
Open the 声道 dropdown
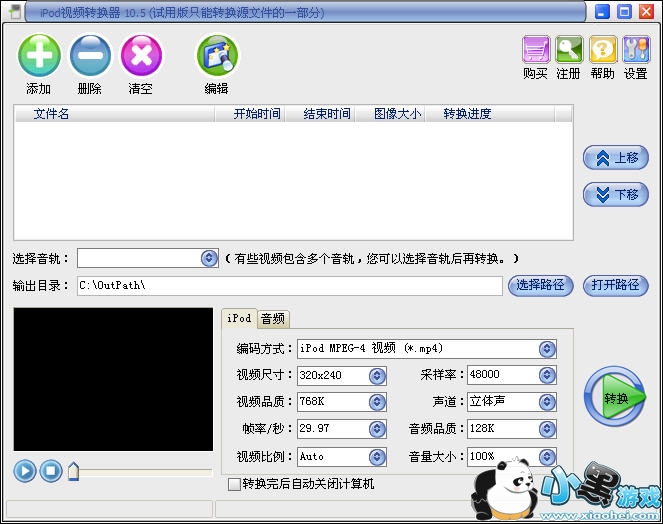click(x=547, y=402)
